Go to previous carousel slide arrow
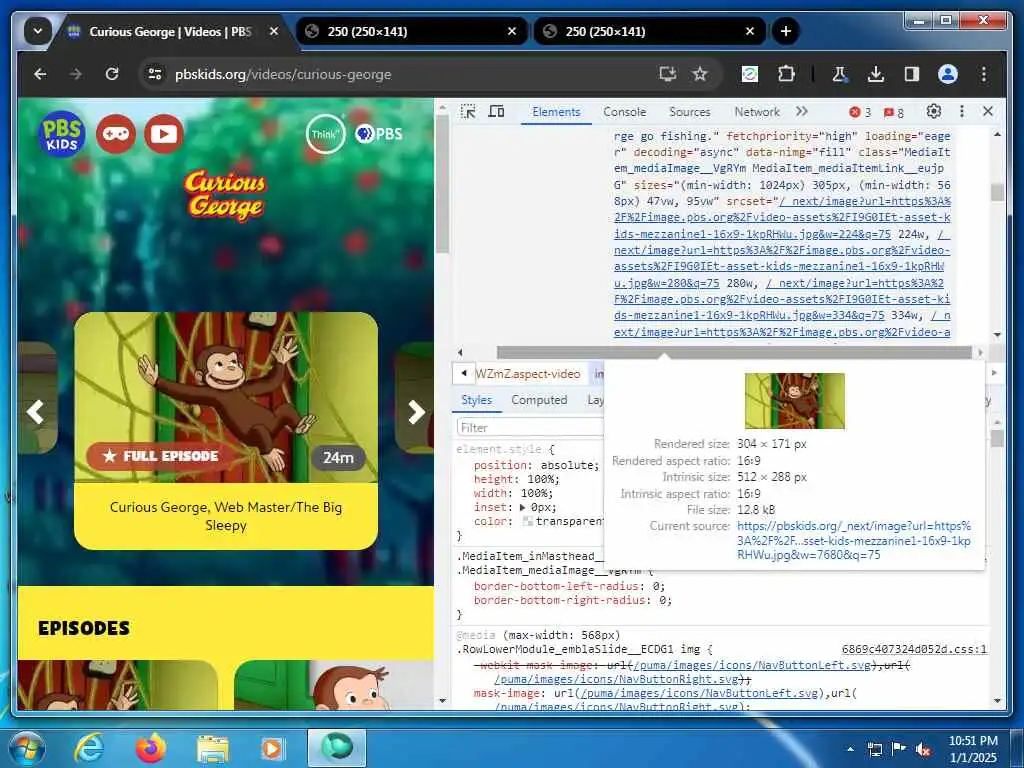The height and width of the screenshot is (768, 1024). pyautogui.click(x=35, y=412)
